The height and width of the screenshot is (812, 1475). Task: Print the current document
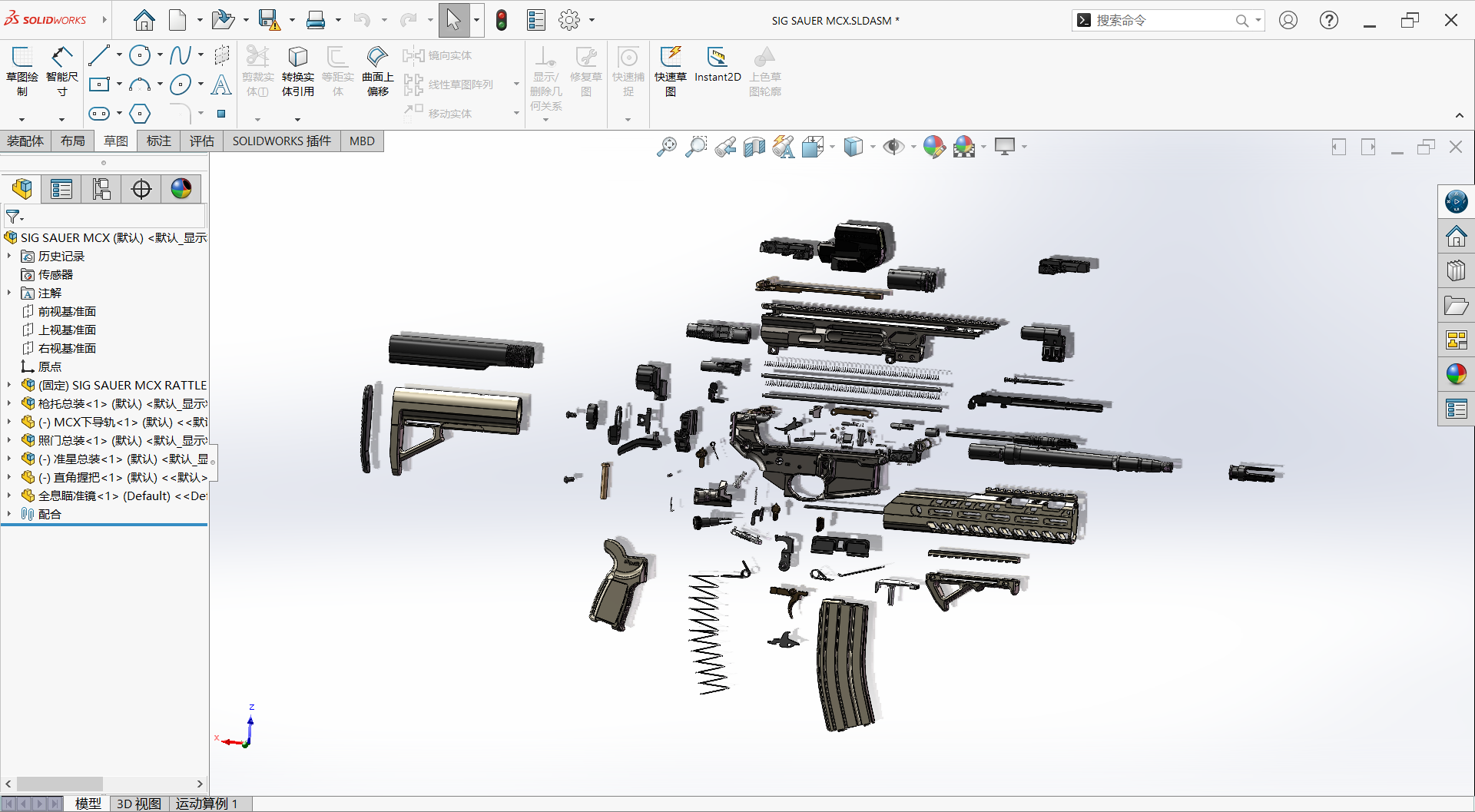[x=316, y=20]
